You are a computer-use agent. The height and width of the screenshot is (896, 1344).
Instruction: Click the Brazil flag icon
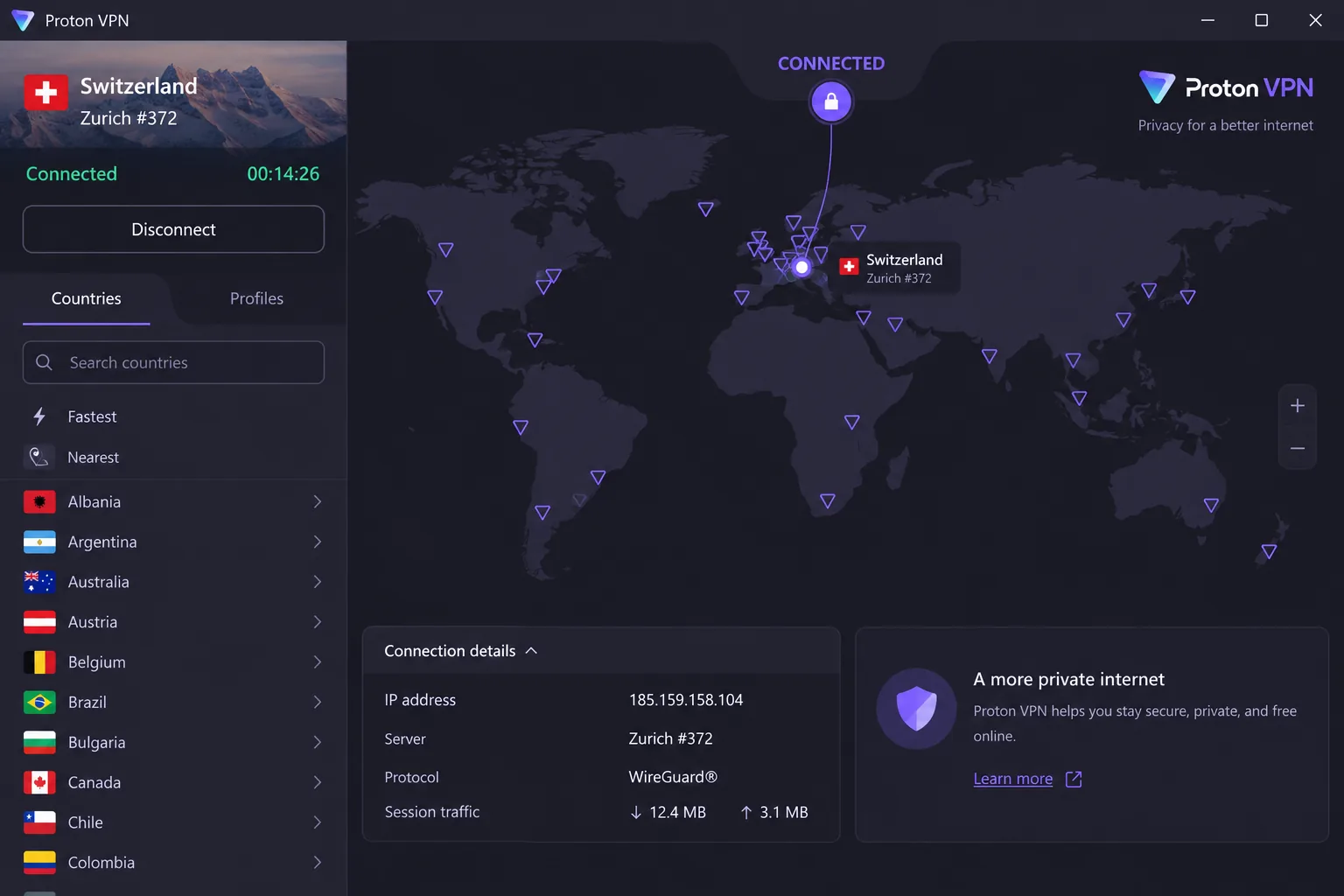point(39,703)
